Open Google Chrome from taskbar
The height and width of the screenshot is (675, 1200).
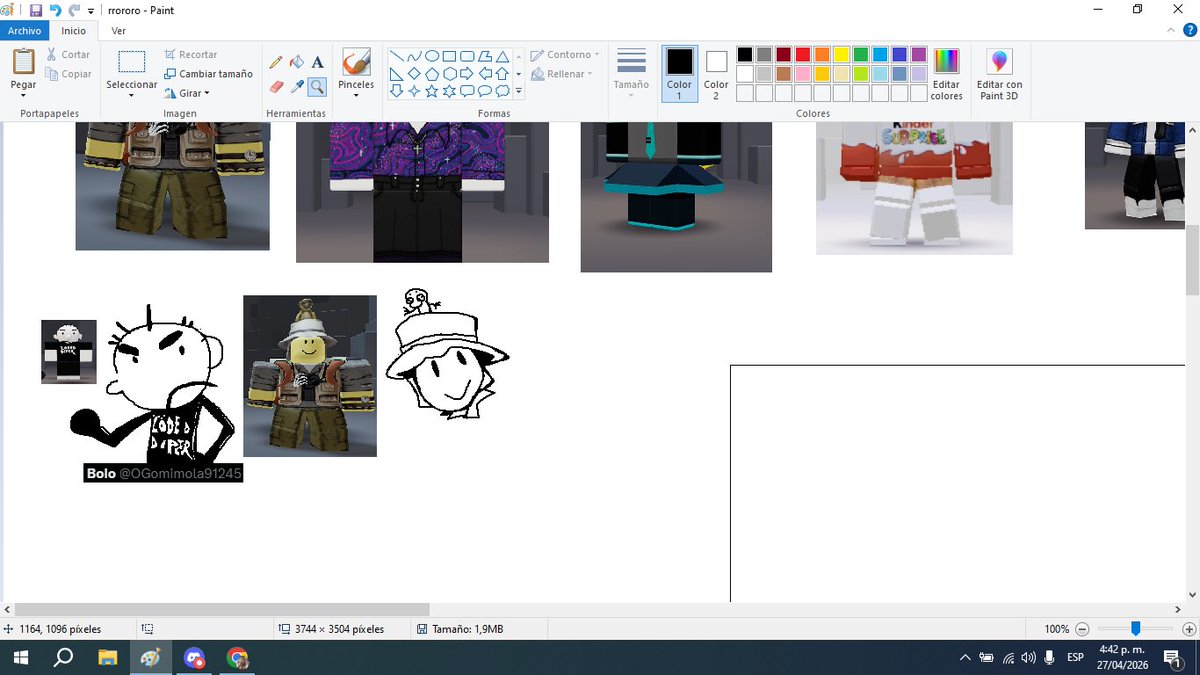point(237,658)
